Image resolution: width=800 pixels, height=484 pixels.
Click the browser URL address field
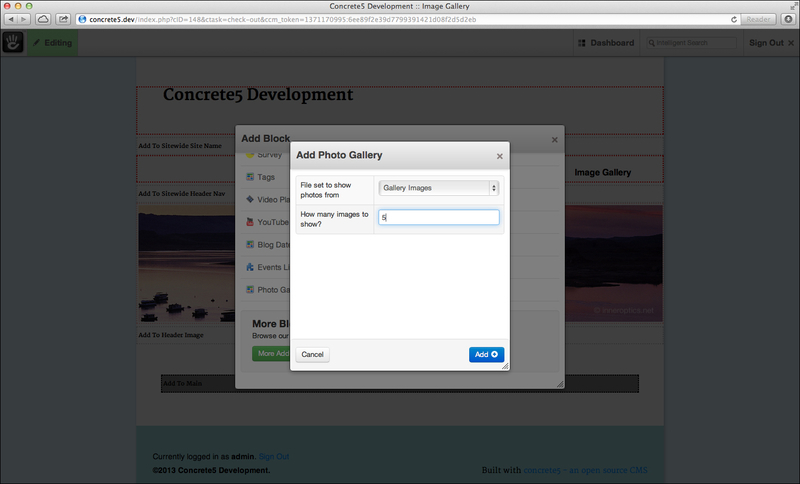408,19
